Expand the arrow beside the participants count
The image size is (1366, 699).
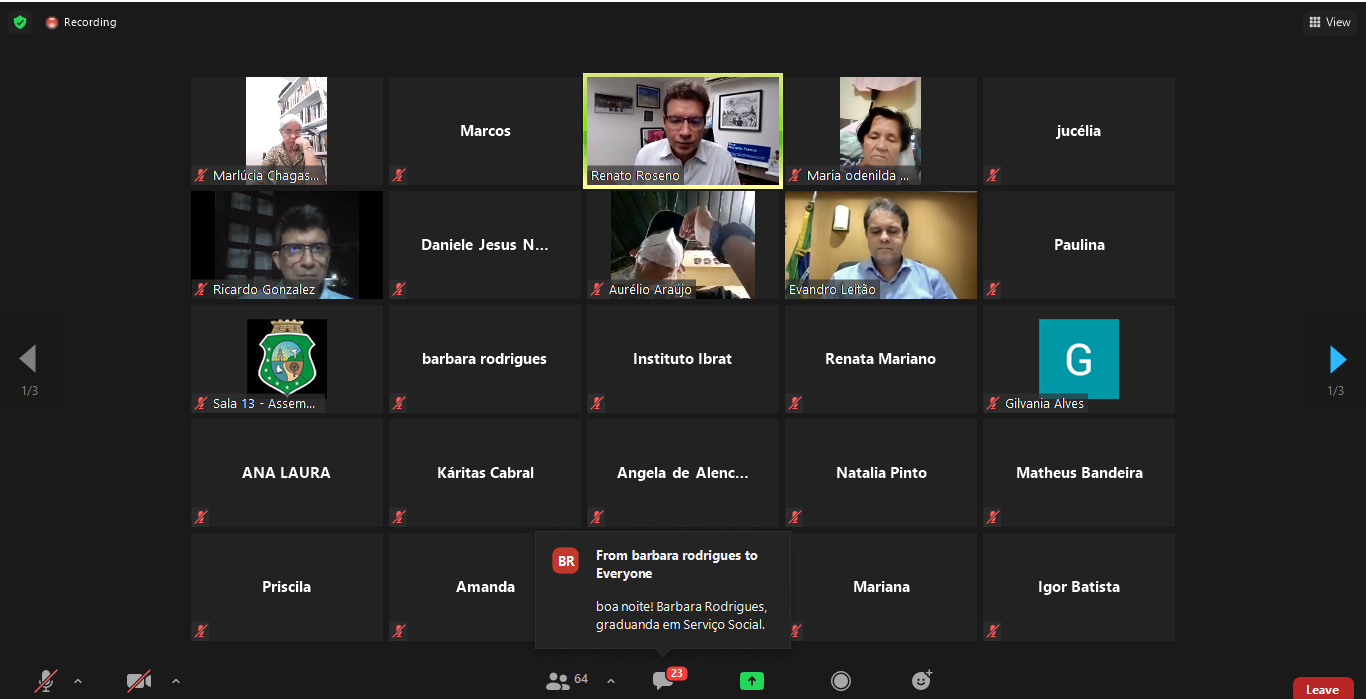611,681
